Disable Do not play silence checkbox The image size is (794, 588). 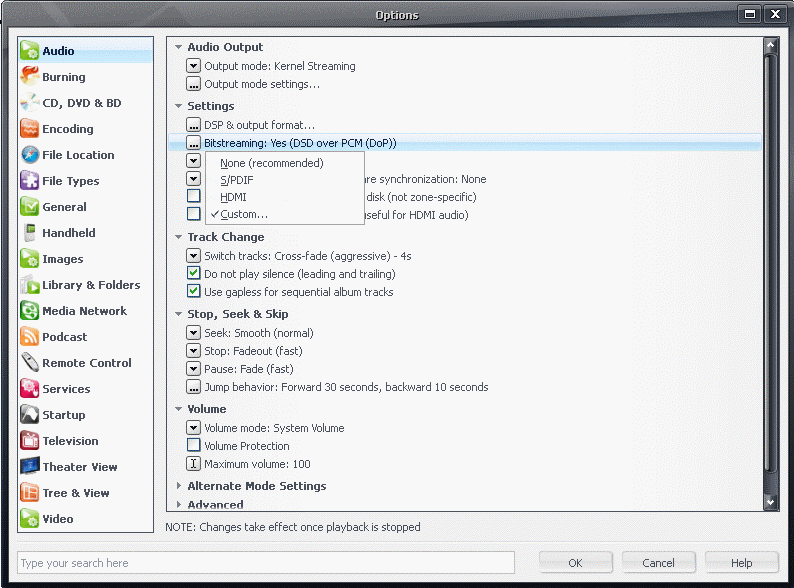(194, 274)
